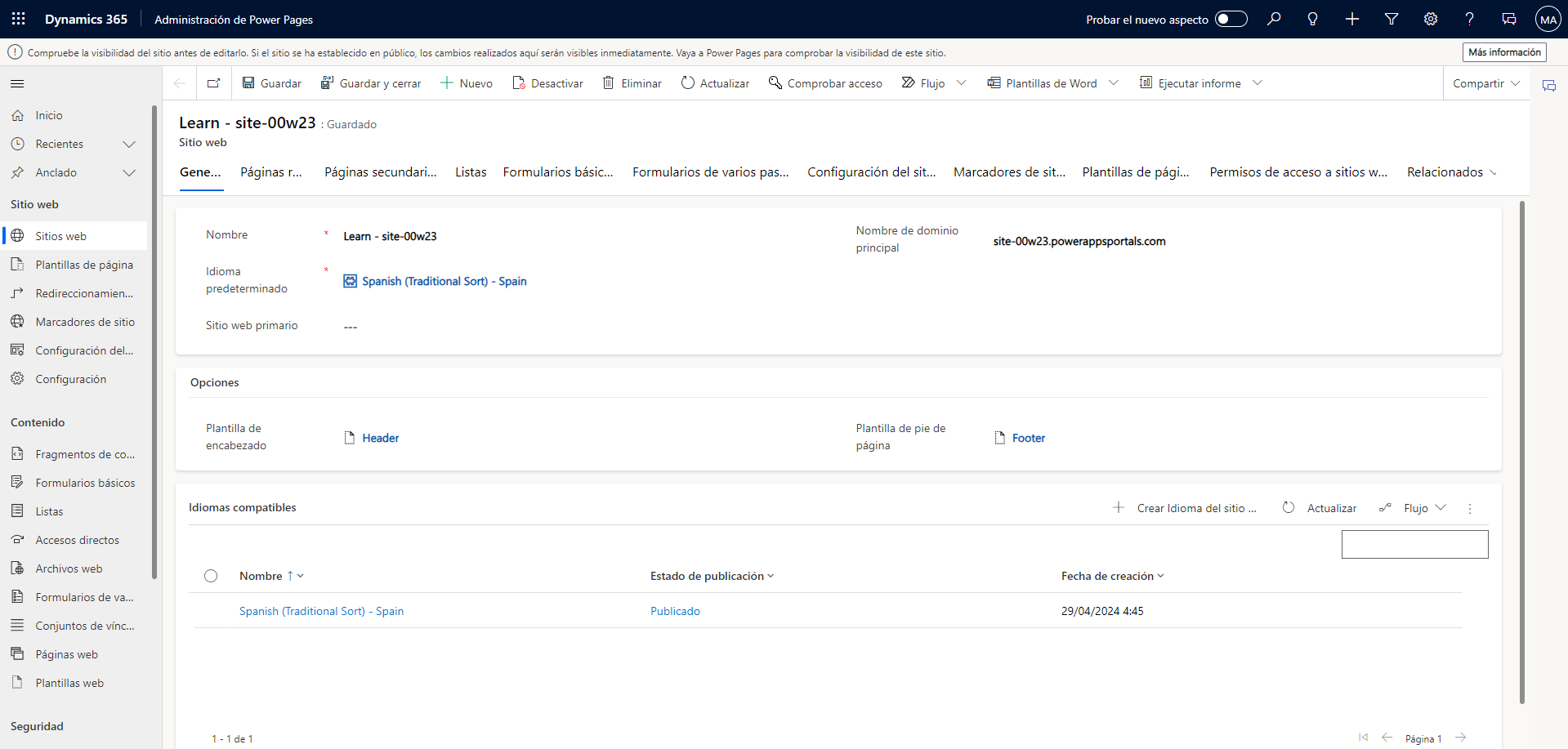Switch to the Páginas secundari... tab
1568x749 pixels.
(x=381, y=172)
